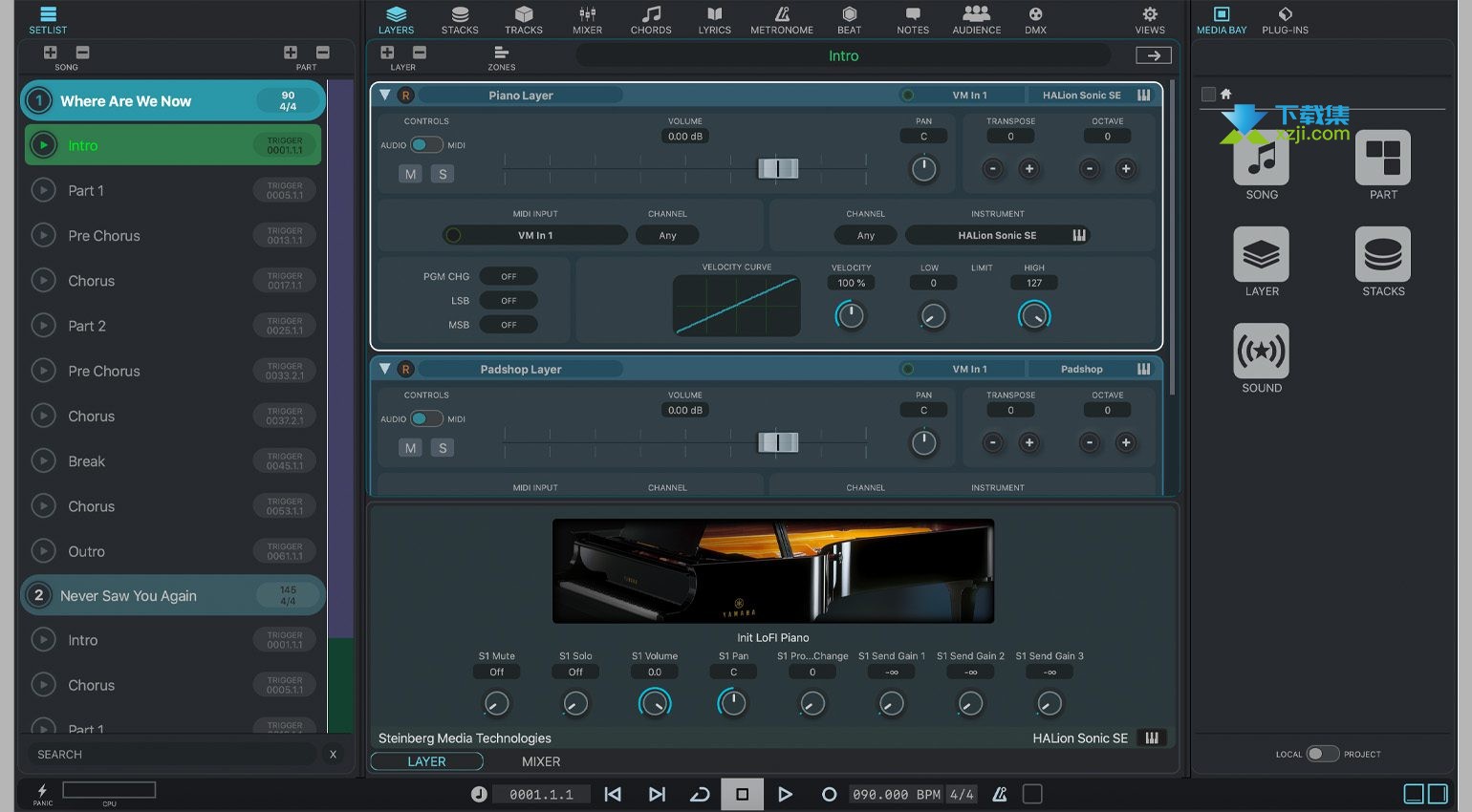This screenshot has height=812, width=1472.
Task: Tick the Media Bay checkbox
Action: pos(1208,94)
